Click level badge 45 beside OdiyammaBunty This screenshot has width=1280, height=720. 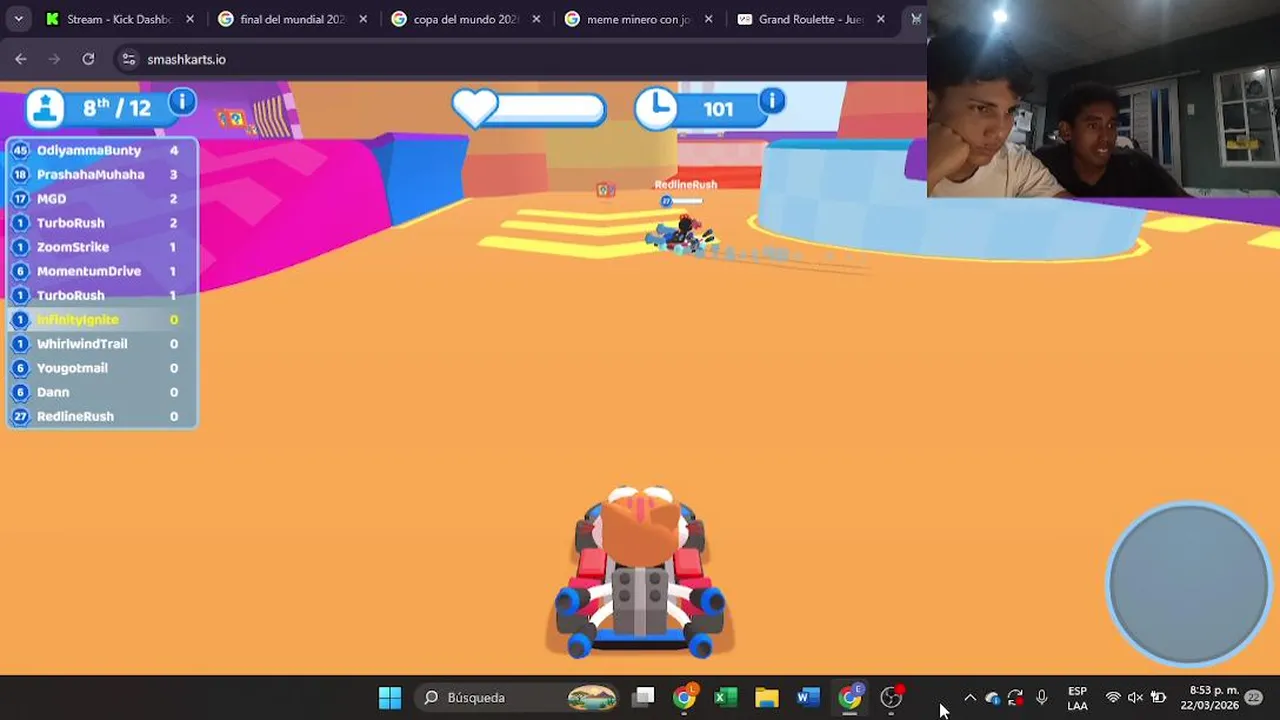click(x=20, y=150)
